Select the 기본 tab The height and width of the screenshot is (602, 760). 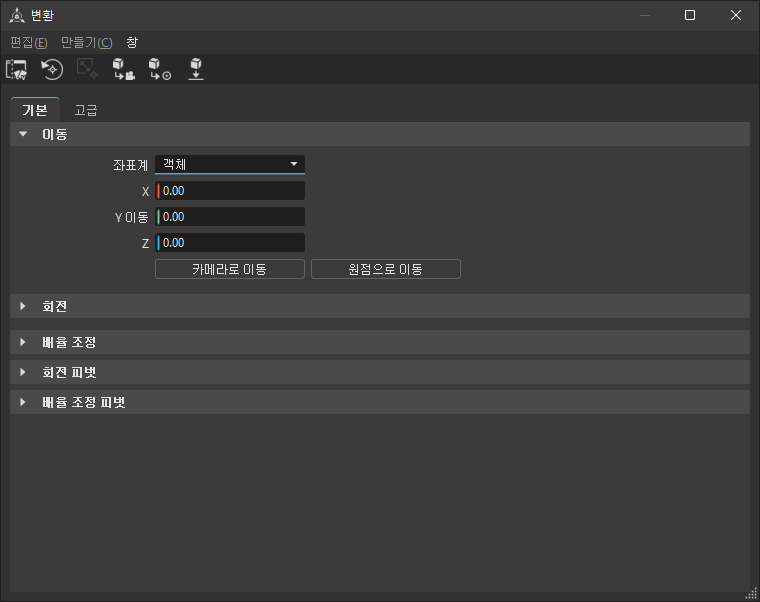(x=35, y=110)
